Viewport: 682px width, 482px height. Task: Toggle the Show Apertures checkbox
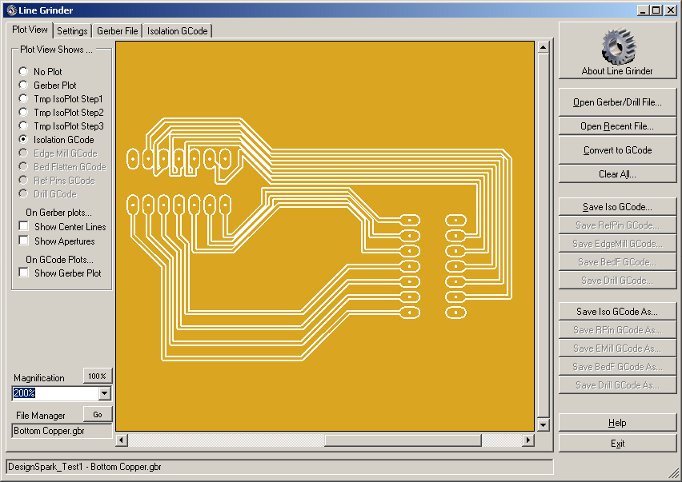pos(24,241)
